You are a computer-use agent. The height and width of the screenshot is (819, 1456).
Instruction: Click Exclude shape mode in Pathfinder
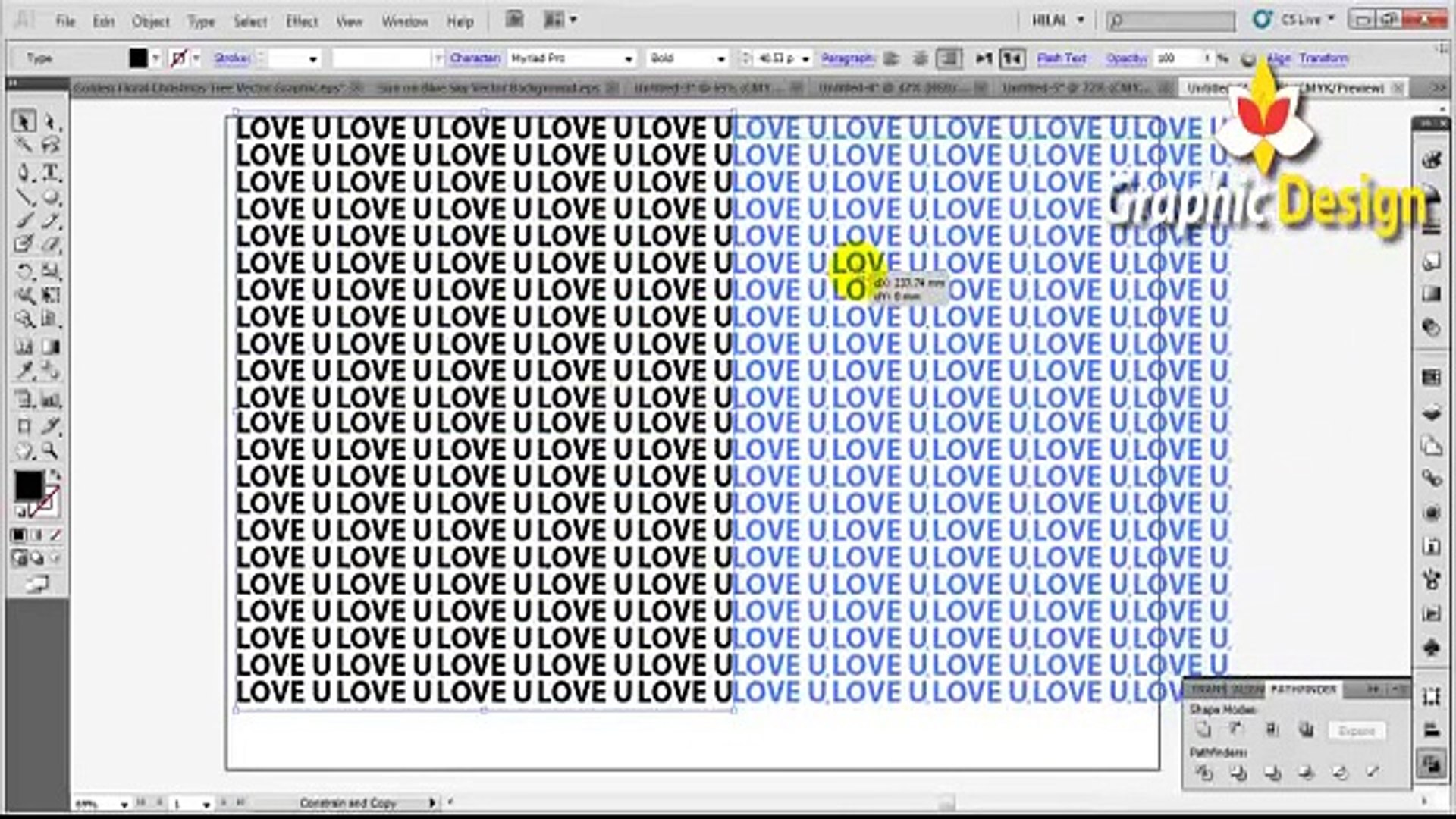pyautogui.click(x=1306, y=730)
